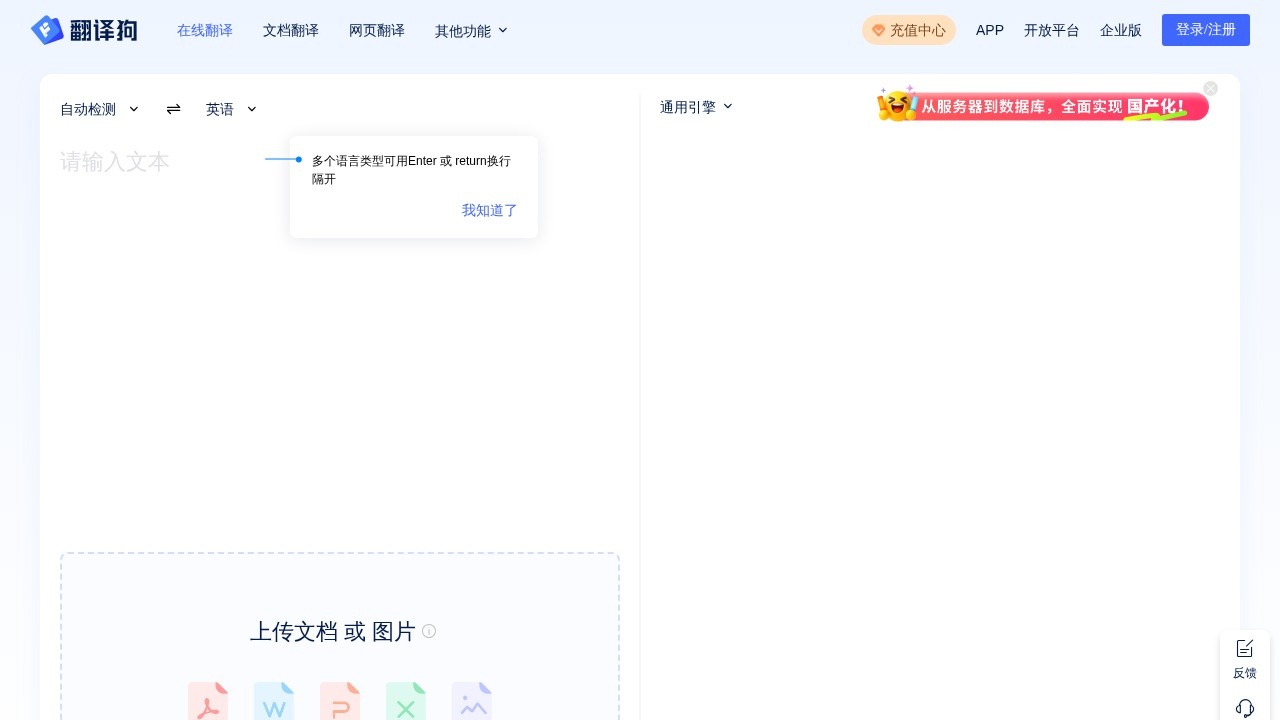Viewport: 1280px width, 720px height.
Task: Open the 自动检测 source language dropdown
Action: point(99,109)
